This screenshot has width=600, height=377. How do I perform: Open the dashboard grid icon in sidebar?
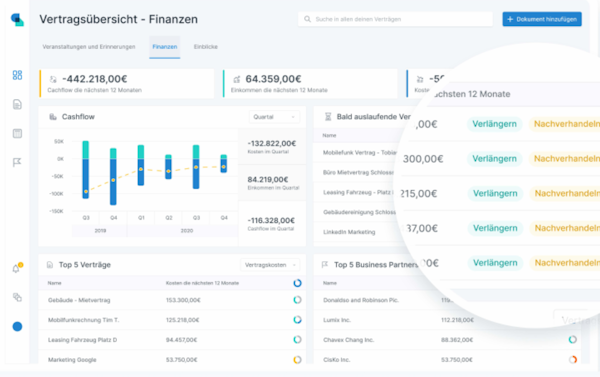pos(17,75)
